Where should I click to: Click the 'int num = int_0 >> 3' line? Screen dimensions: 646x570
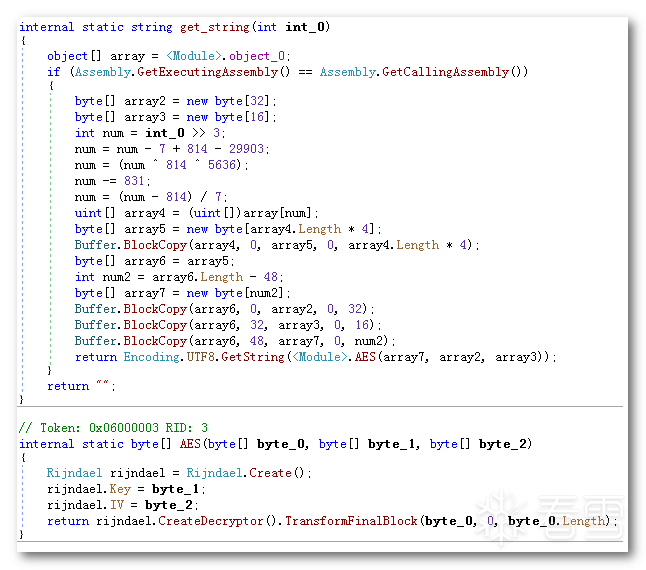tap(150, 133)
